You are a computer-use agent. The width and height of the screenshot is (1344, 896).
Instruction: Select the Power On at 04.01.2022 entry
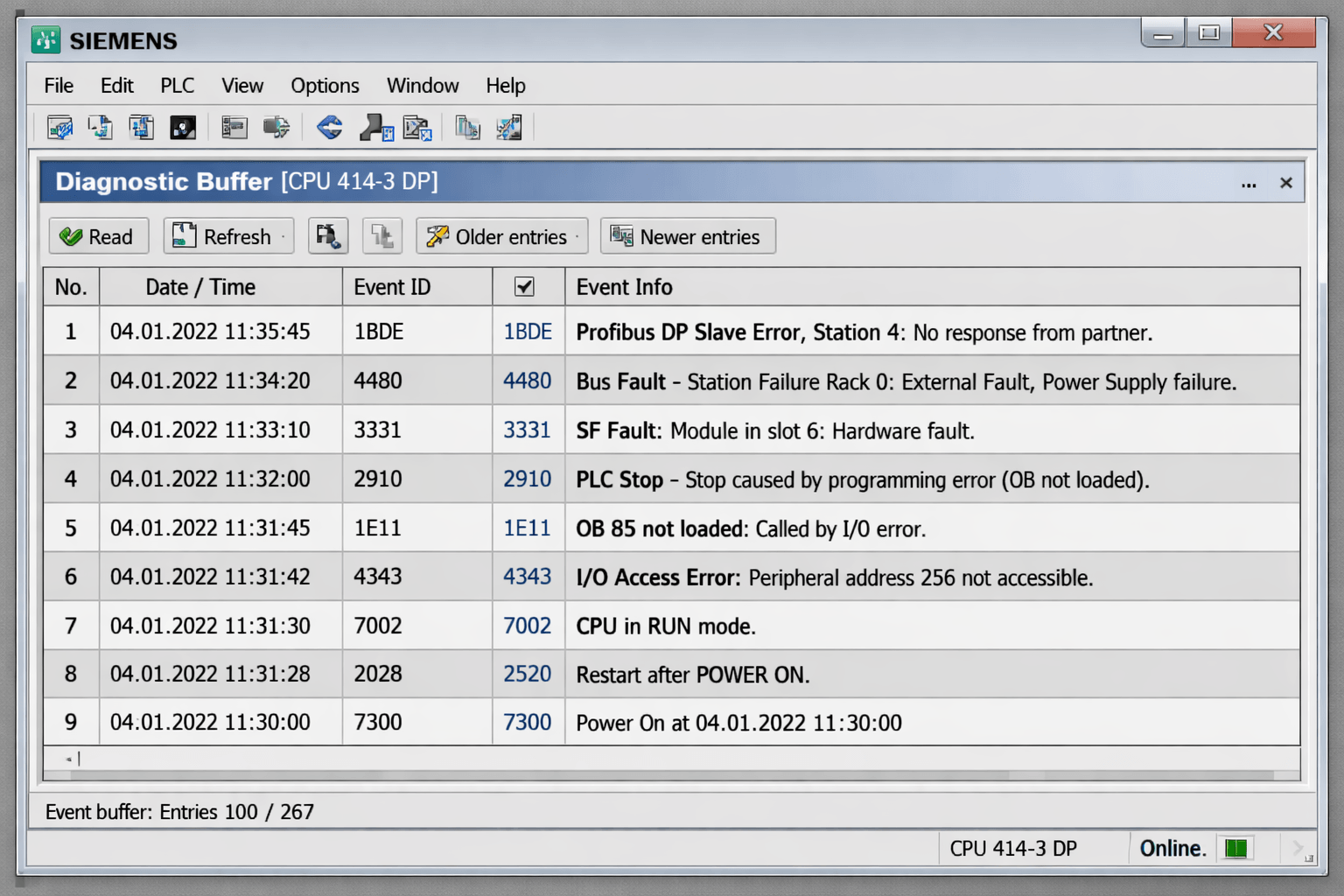(x=671, y=722)
